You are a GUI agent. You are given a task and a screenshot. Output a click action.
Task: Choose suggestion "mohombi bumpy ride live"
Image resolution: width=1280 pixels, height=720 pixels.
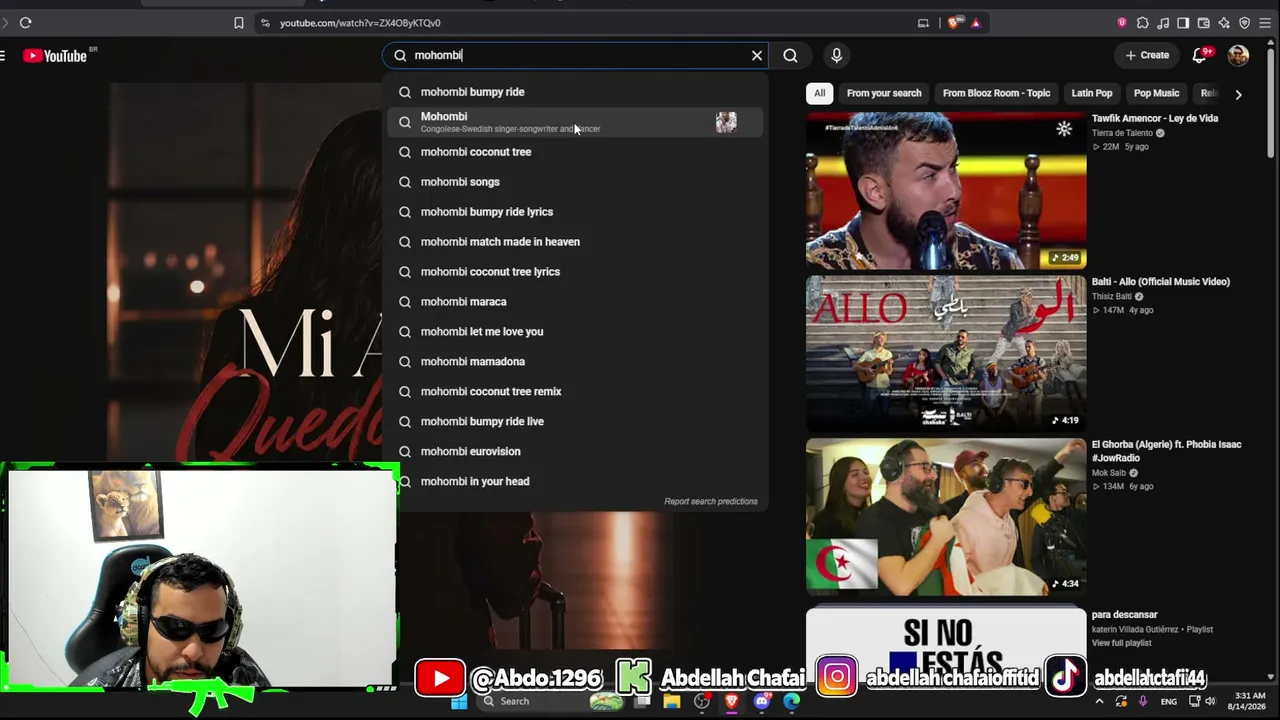tap(575, 422)
